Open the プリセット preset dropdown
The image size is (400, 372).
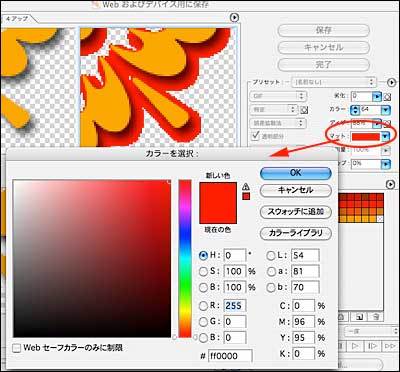click(x=333, y=82)
